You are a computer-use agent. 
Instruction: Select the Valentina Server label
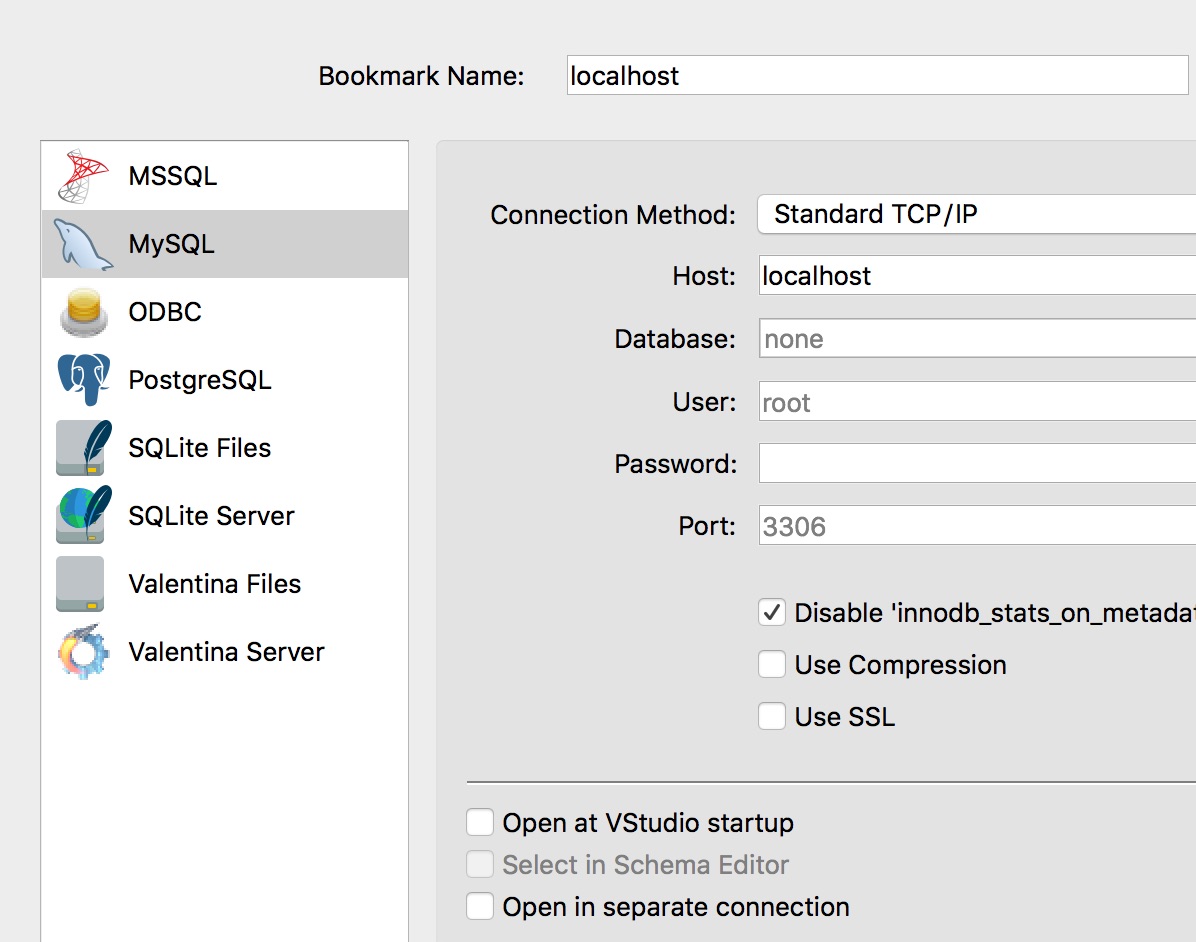click(x=226, y=651)
